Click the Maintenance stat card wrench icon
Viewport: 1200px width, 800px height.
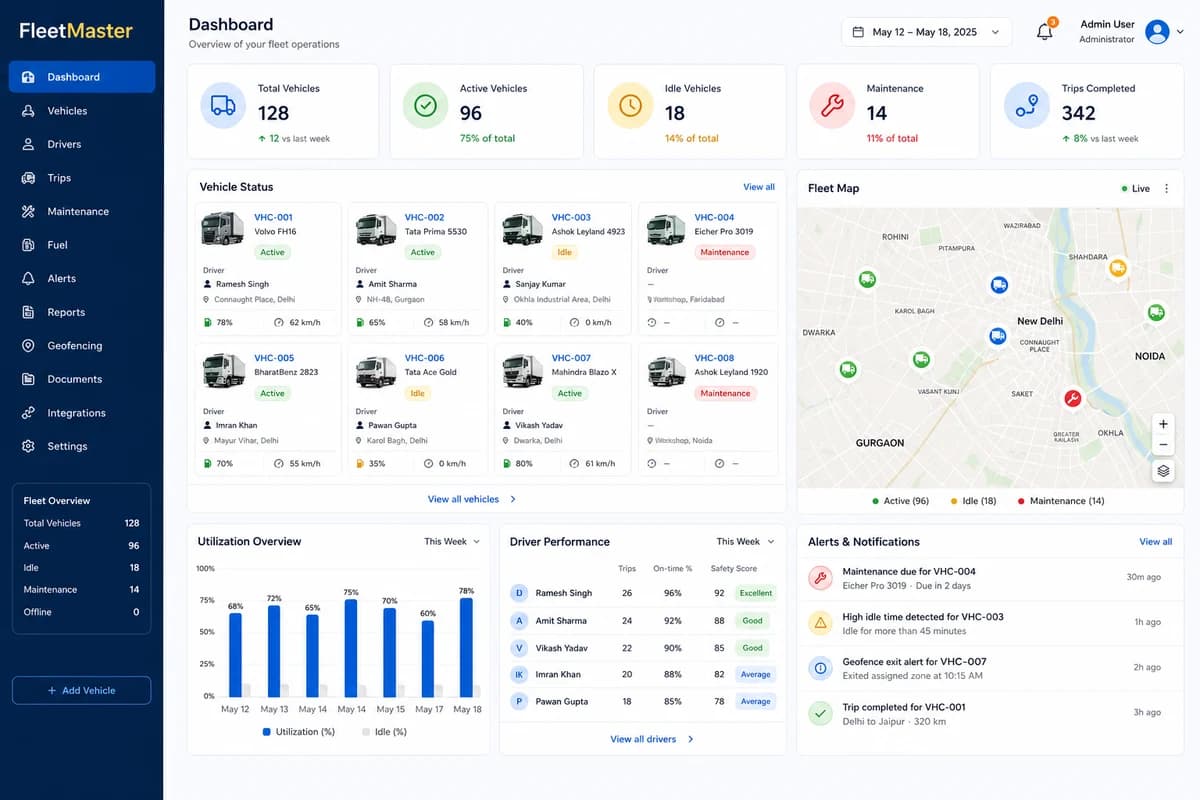(832, 106)
